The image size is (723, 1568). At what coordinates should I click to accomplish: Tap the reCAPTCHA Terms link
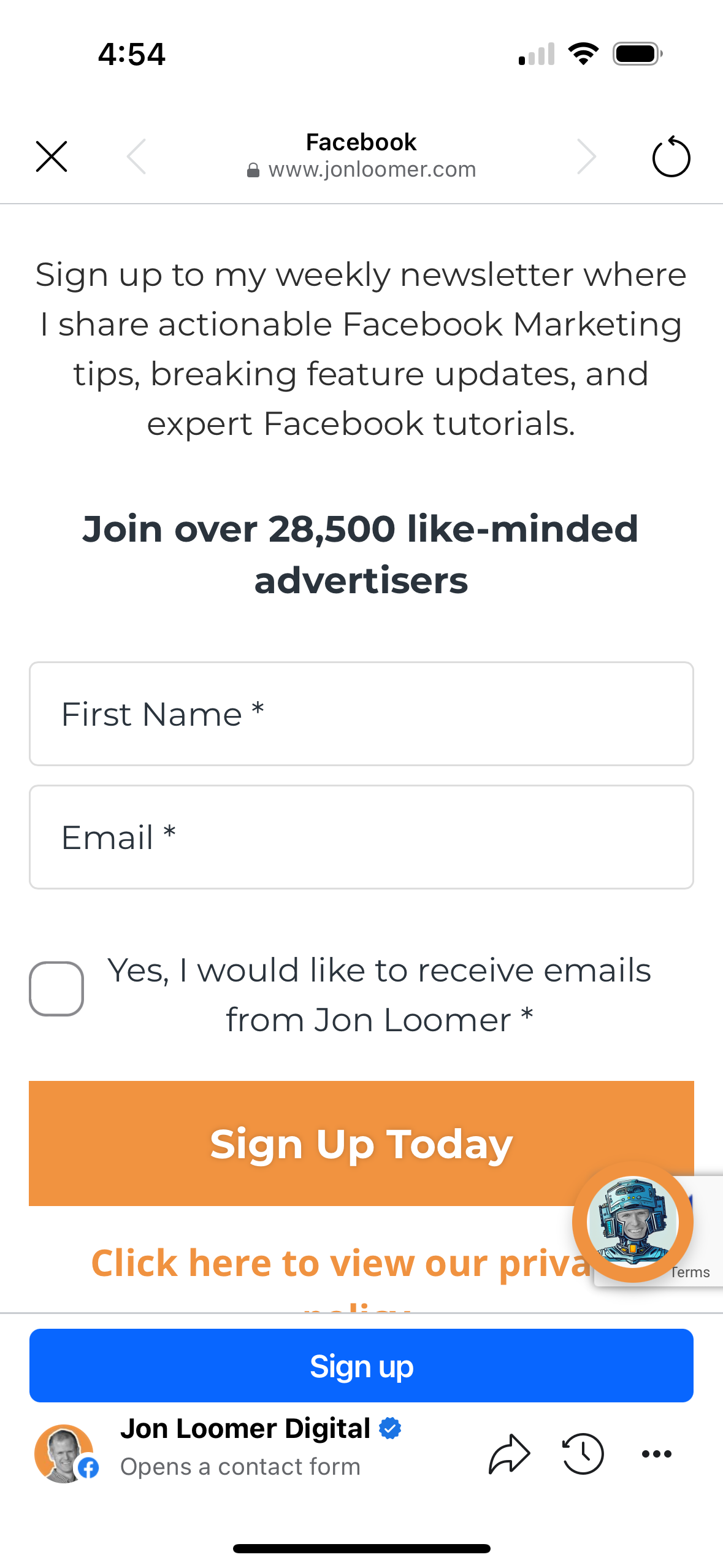[x=690, y=1272]
